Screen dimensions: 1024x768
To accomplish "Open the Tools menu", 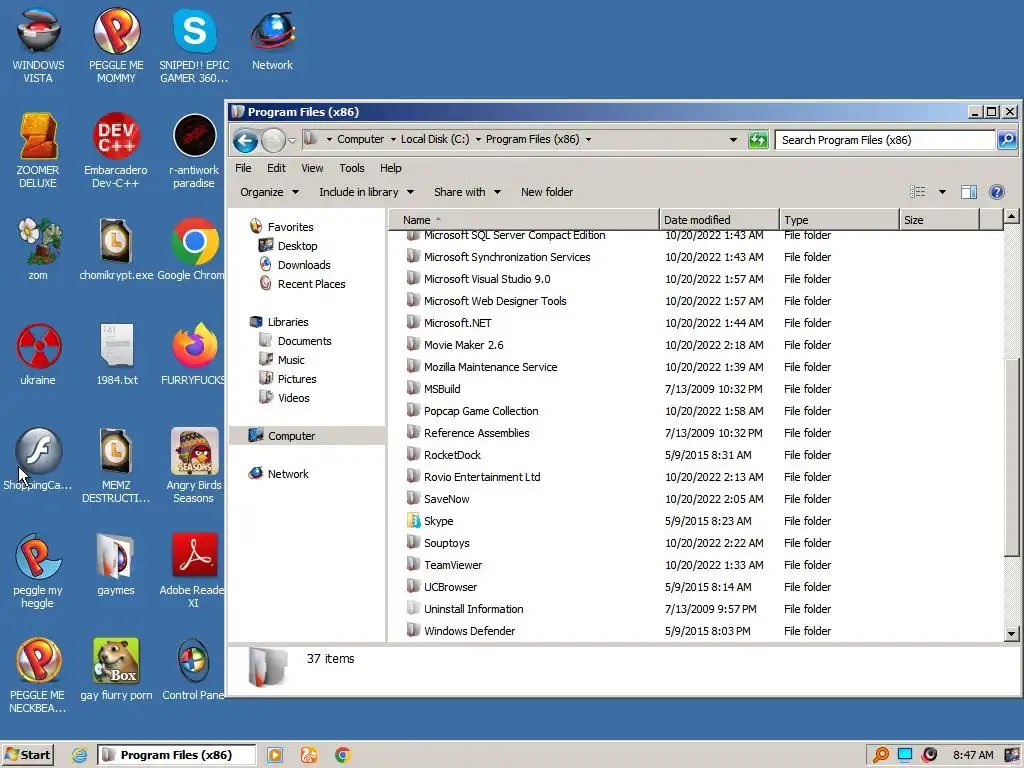I will tap(352, 168).
